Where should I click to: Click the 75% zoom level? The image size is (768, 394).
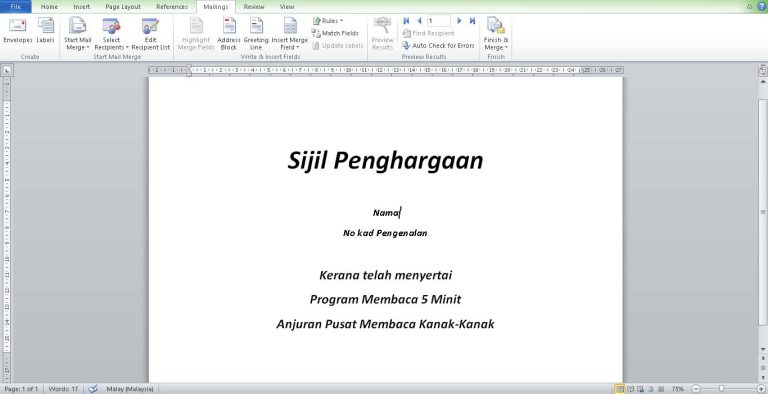[677, 389]
